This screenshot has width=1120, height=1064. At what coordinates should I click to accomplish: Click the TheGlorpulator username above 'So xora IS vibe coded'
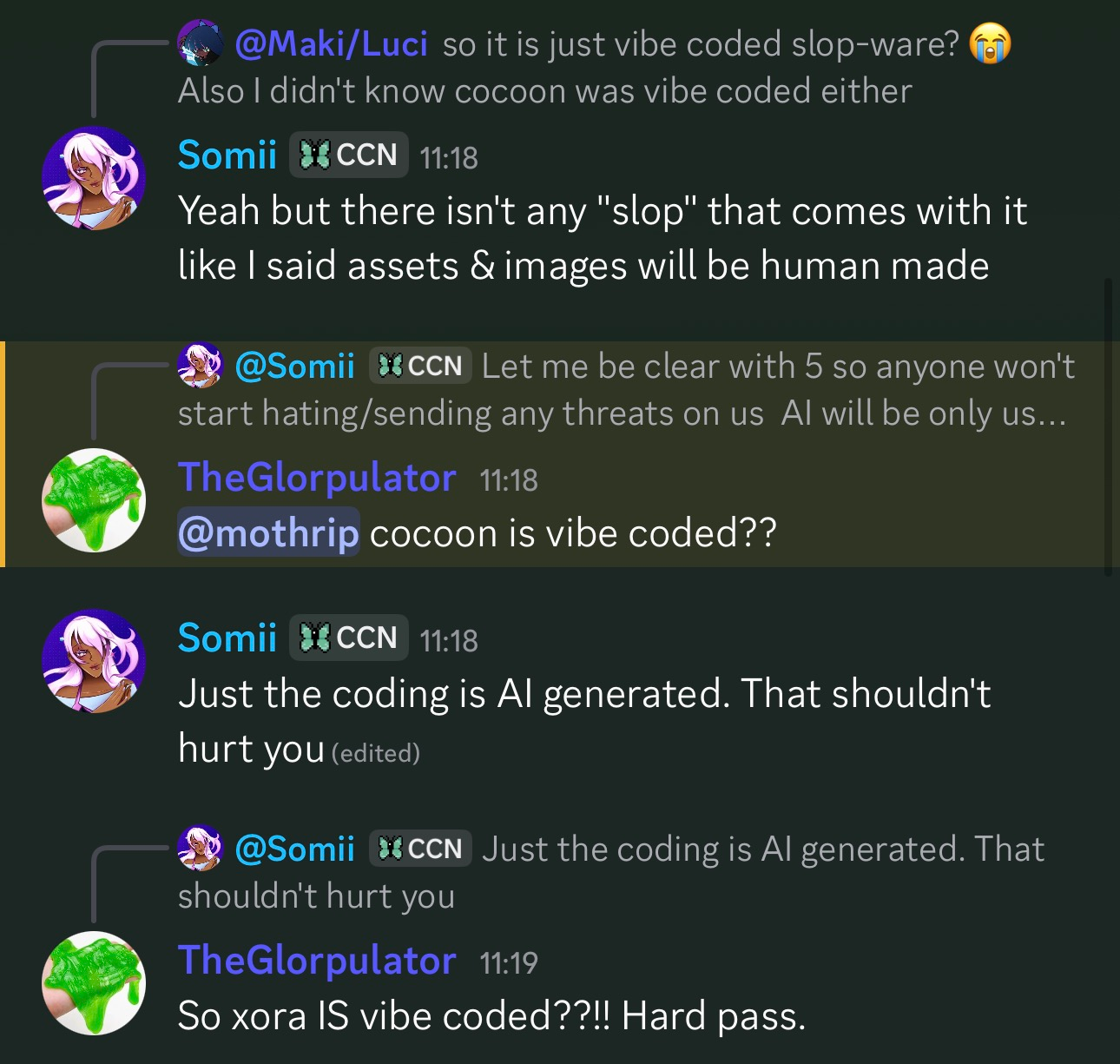pos(317,961)
